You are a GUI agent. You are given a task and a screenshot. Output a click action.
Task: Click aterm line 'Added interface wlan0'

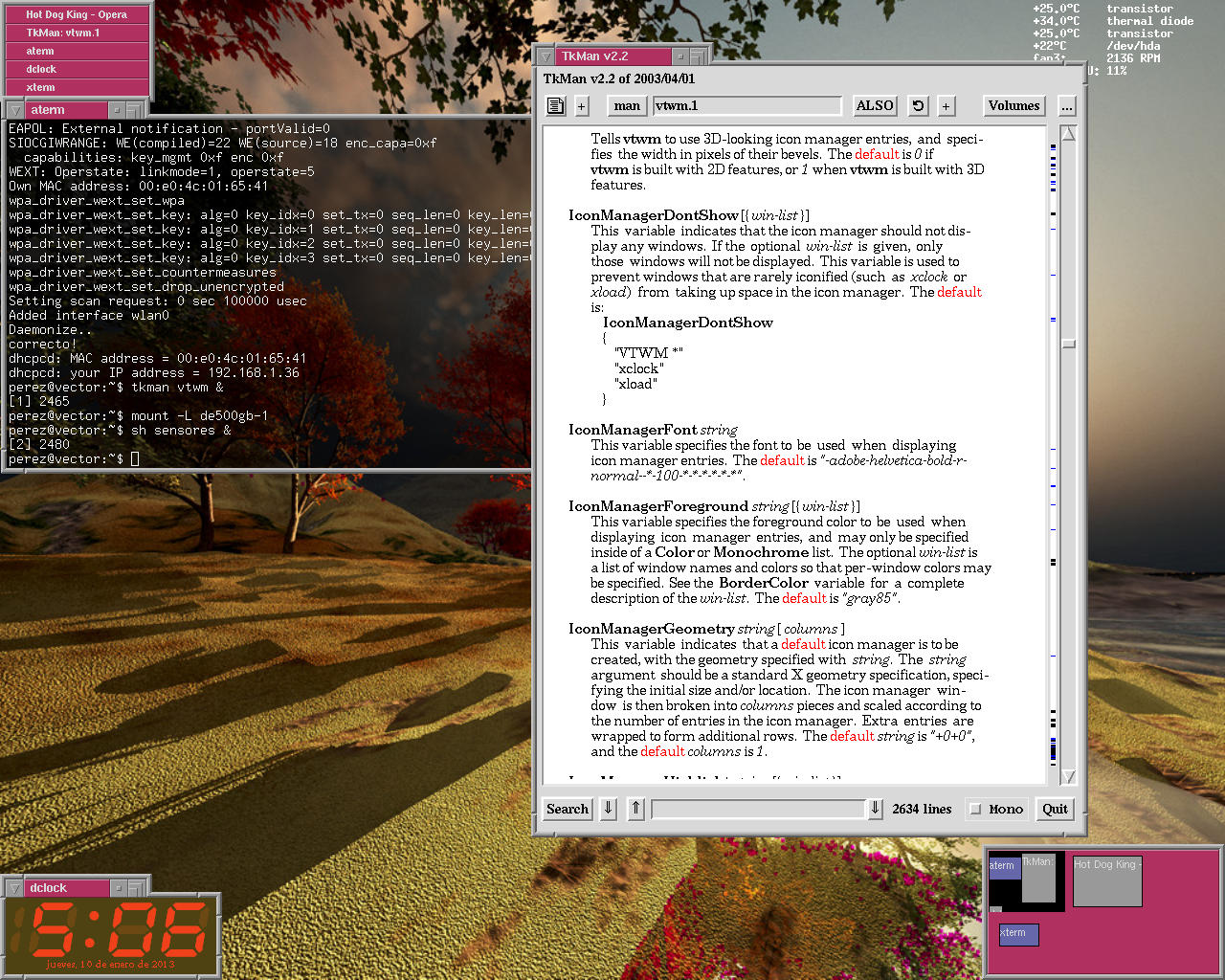(x=89, y=315)
